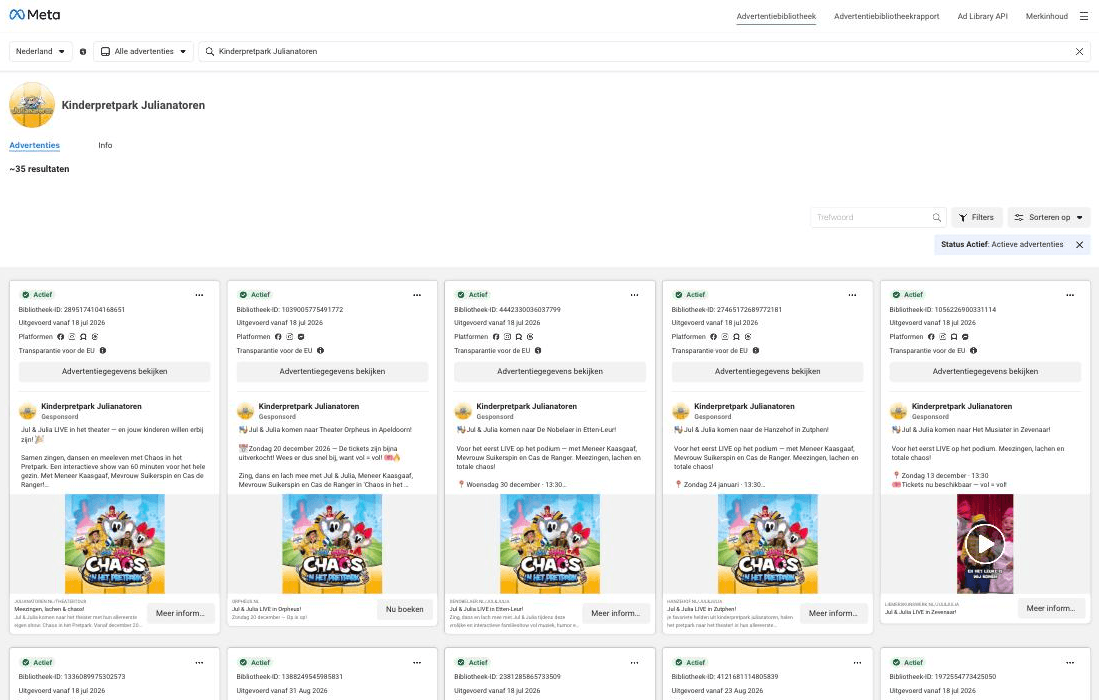Open the Filters button
Image resolution: width=1099 pixels, height=700 pixels.
click(976, 217)
